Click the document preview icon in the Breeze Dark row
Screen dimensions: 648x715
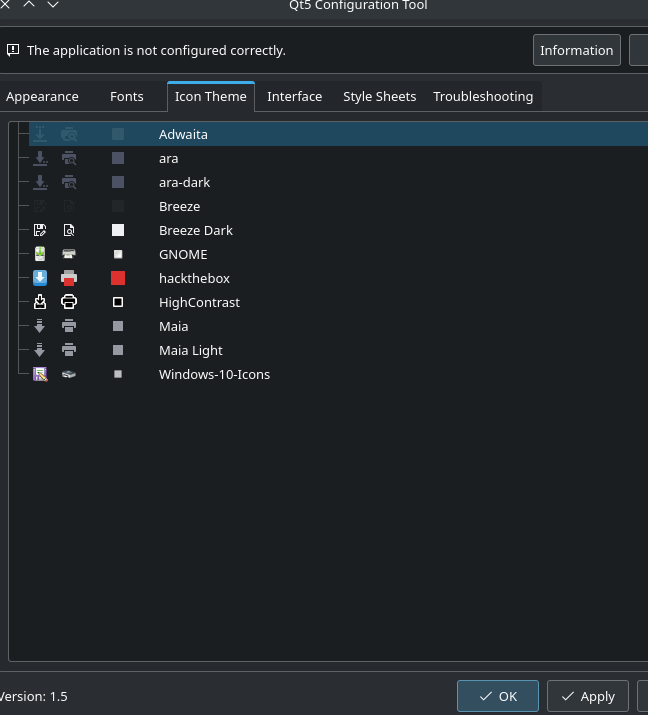click(x=69, y=230)
